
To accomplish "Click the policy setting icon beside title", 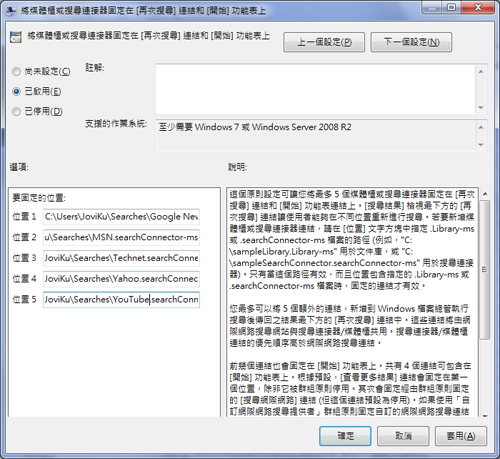I will [15, 37].
